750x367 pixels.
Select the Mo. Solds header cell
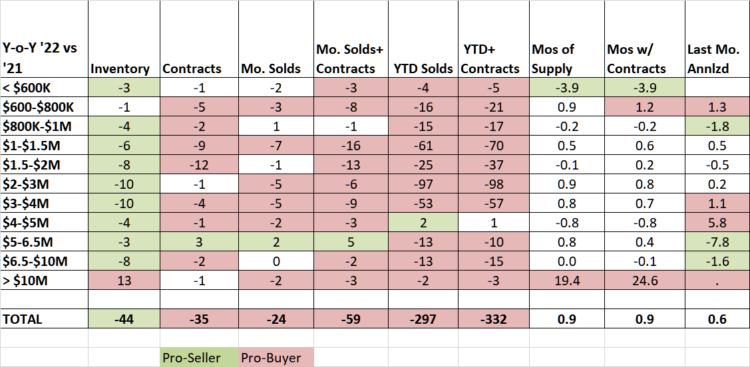pos(276,39)
